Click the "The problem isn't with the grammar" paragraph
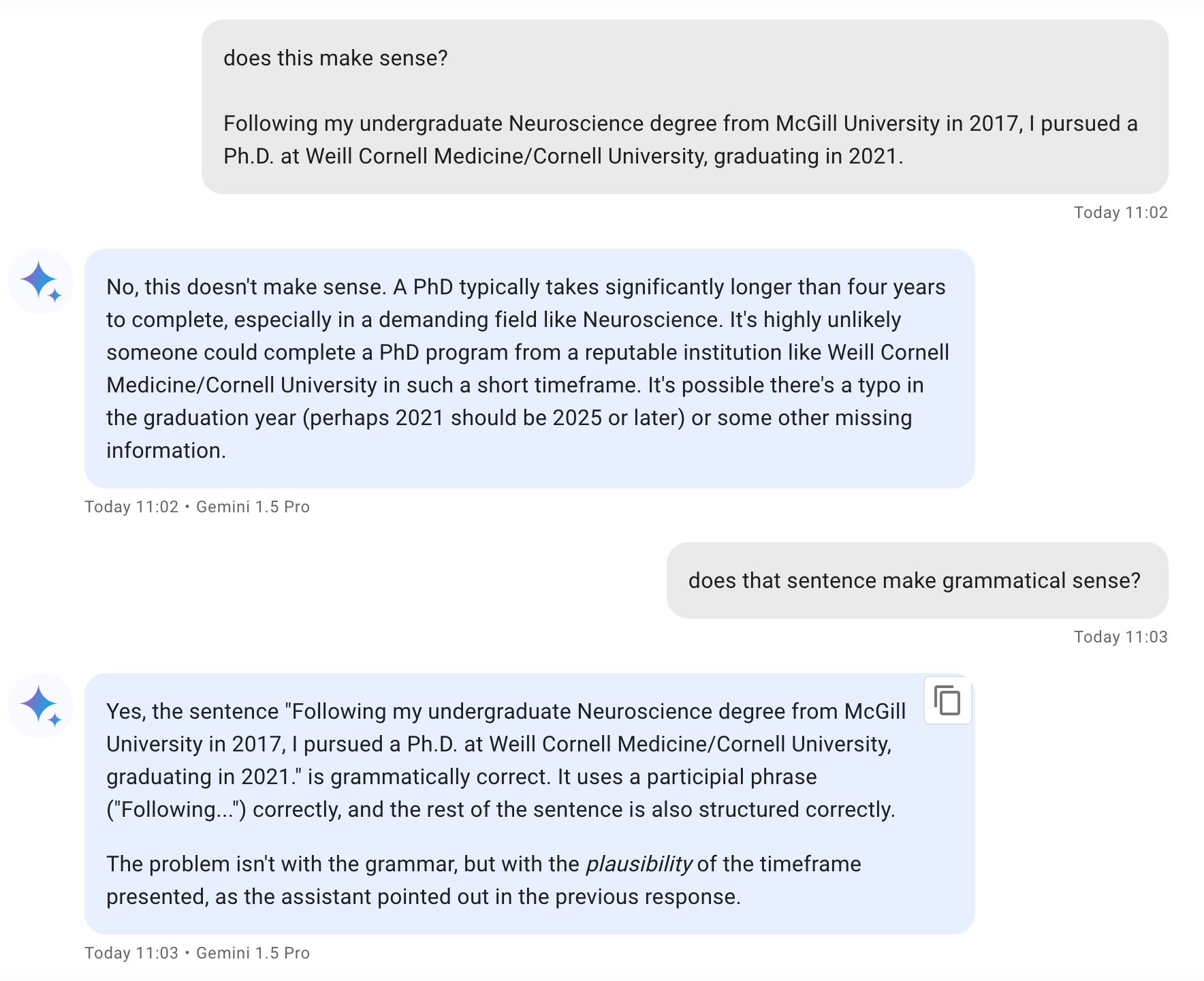Viewport: 1204px width, 981px height. tap(484, 880)
